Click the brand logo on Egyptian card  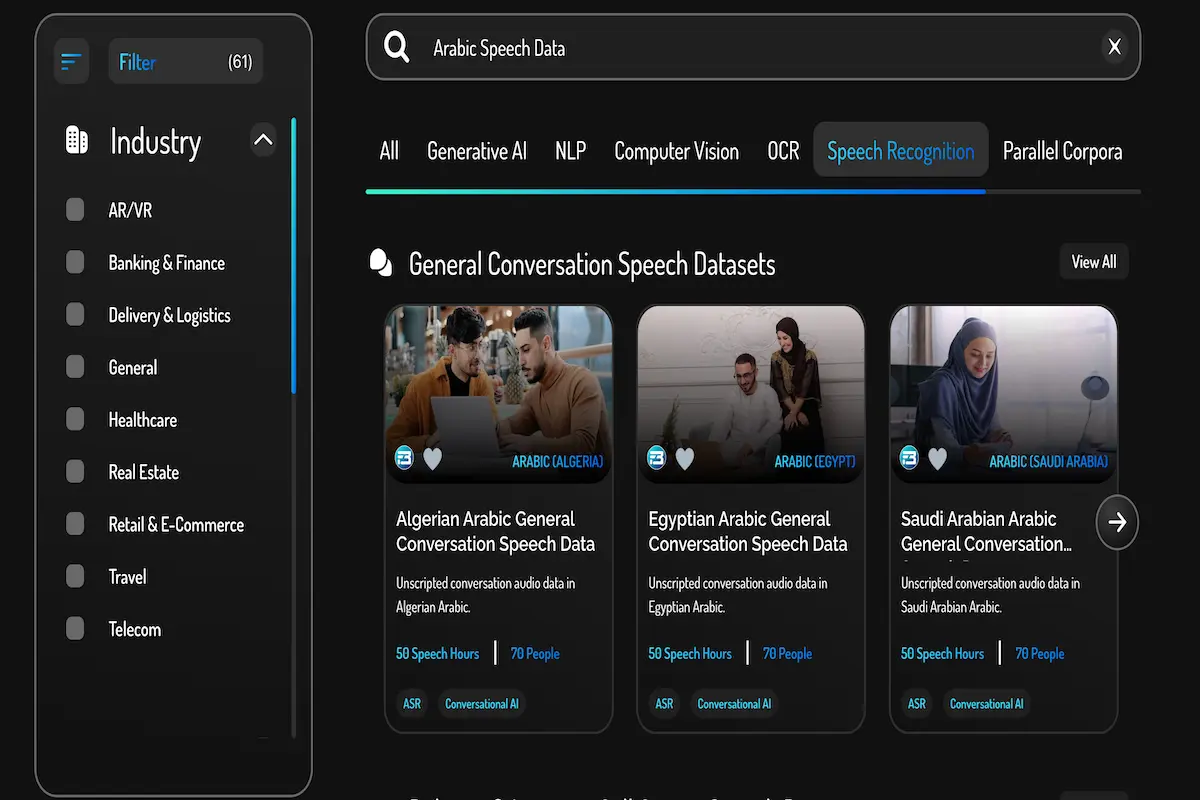(x=656, y=457)
